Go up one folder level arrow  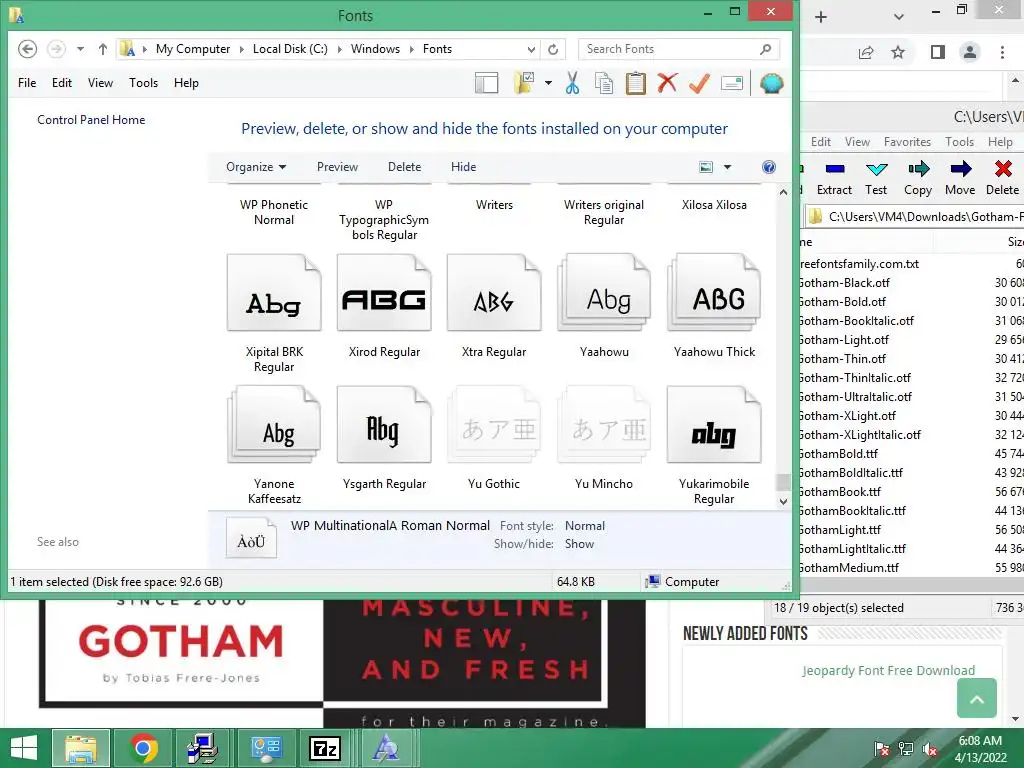103,49
